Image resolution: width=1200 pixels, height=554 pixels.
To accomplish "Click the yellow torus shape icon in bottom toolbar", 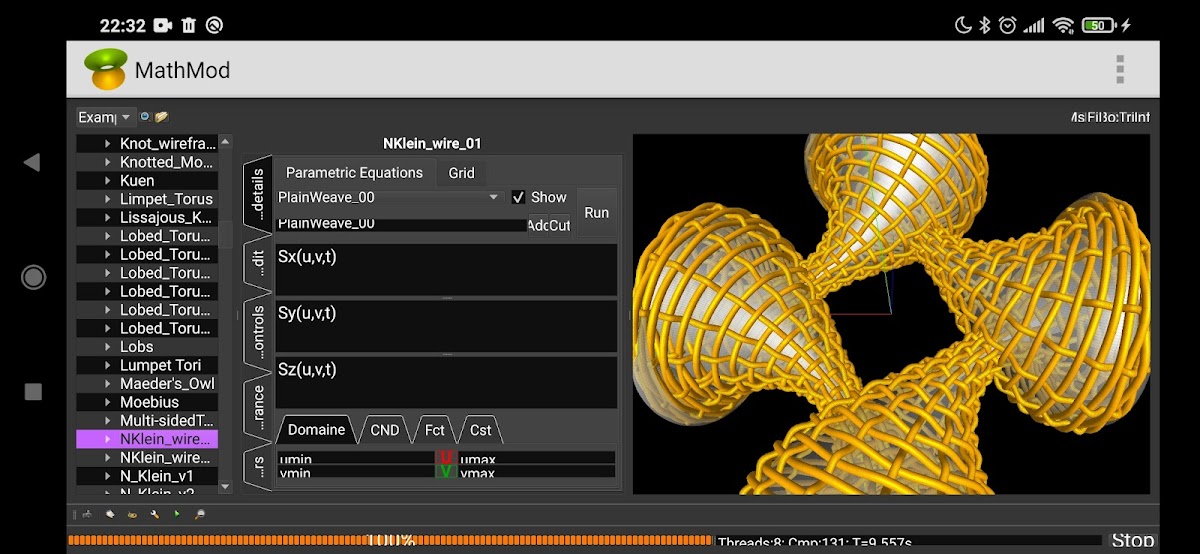I will [133, 515].
